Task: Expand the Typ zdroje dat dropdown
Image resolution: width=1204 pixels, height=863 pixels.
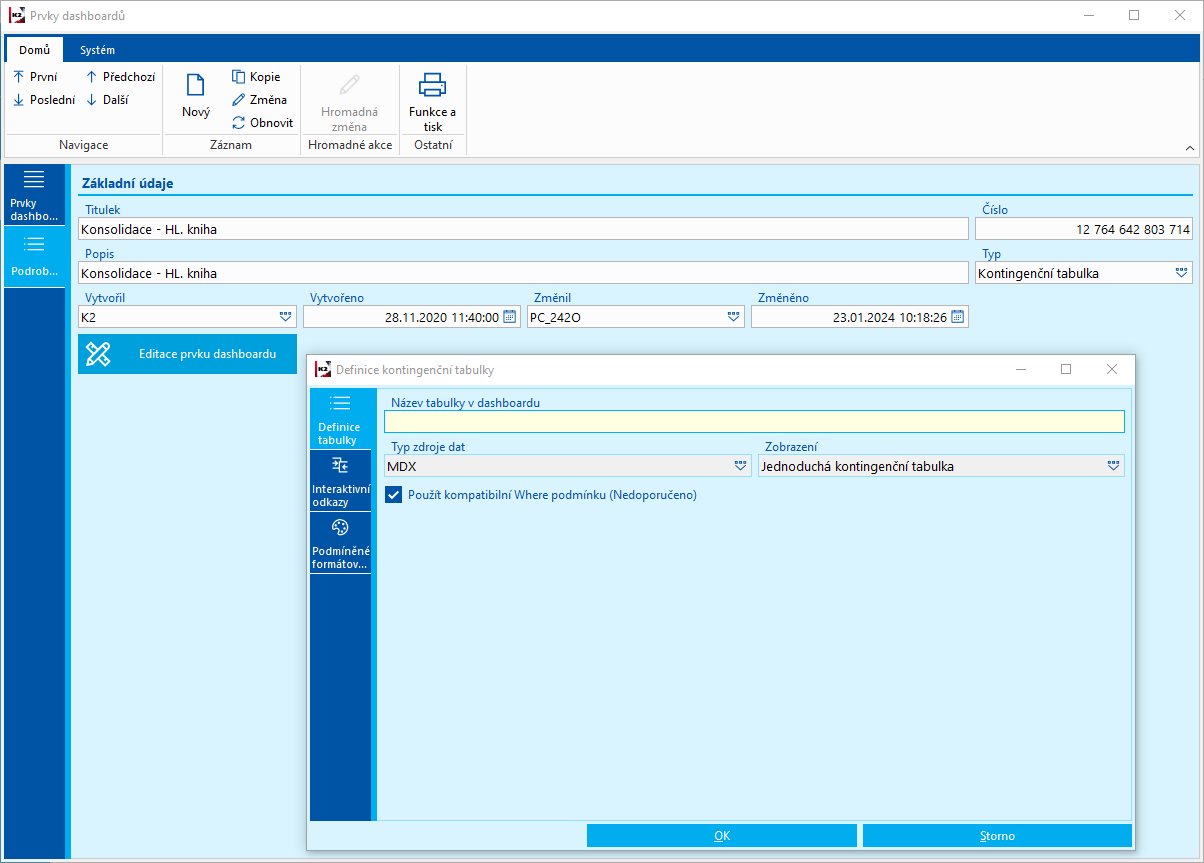Action: pyautogui.click(x=740, y=466)
